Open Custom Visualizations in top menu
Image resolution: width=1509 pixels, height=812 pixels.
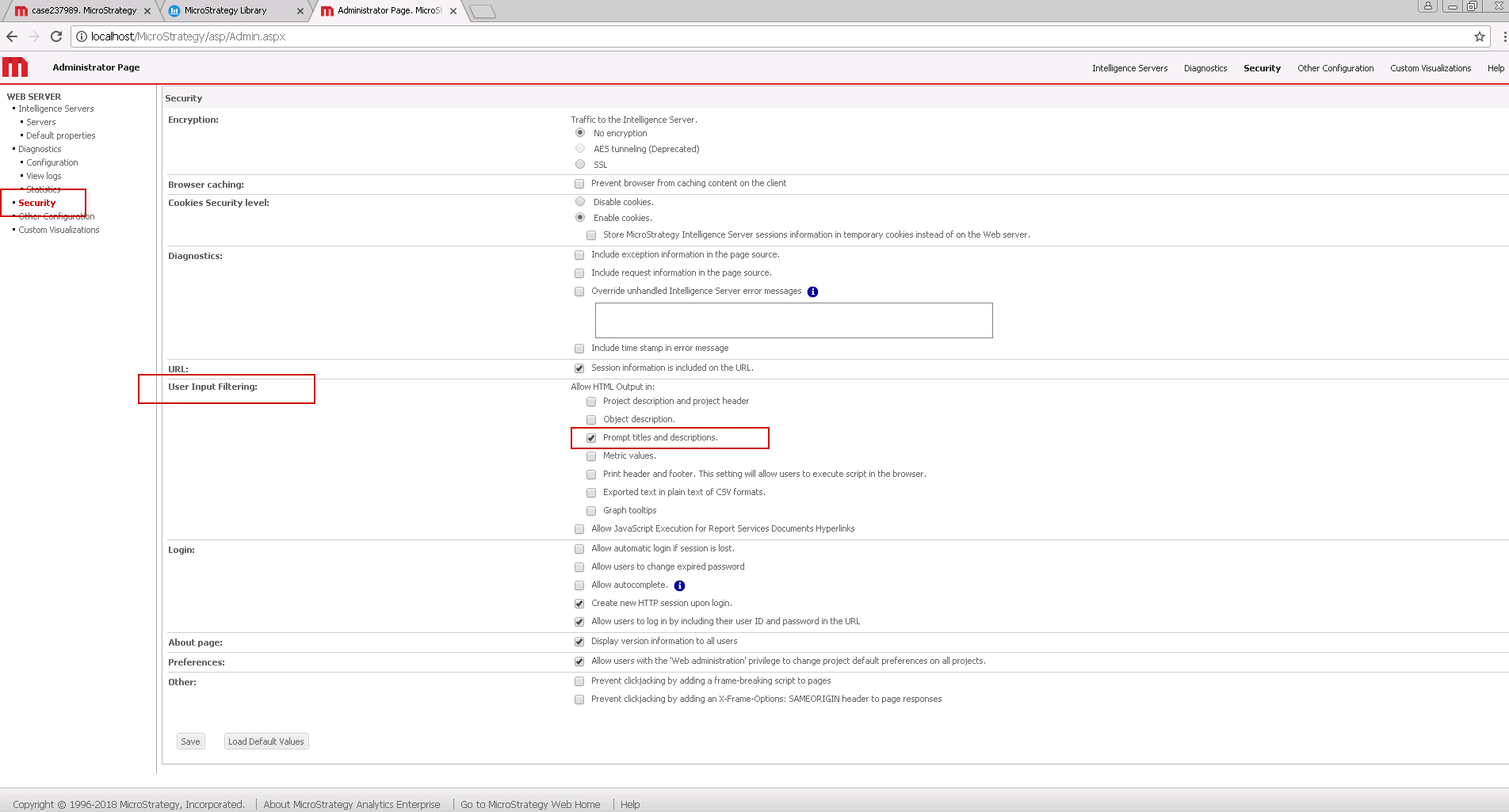[1431, 68]
